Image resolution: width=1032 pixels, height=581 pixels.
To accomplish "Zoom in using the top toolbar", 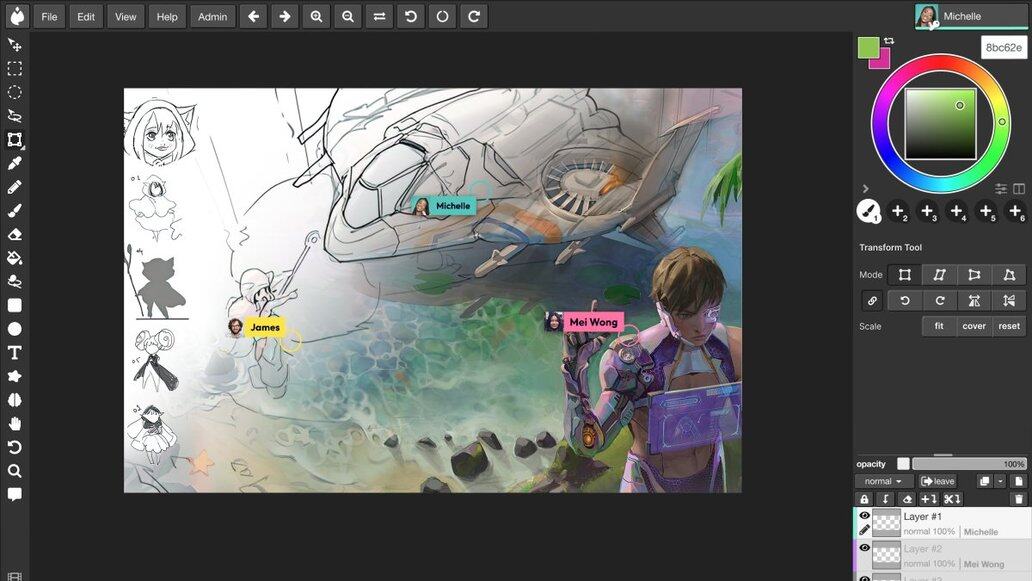I will pos(317,16).
